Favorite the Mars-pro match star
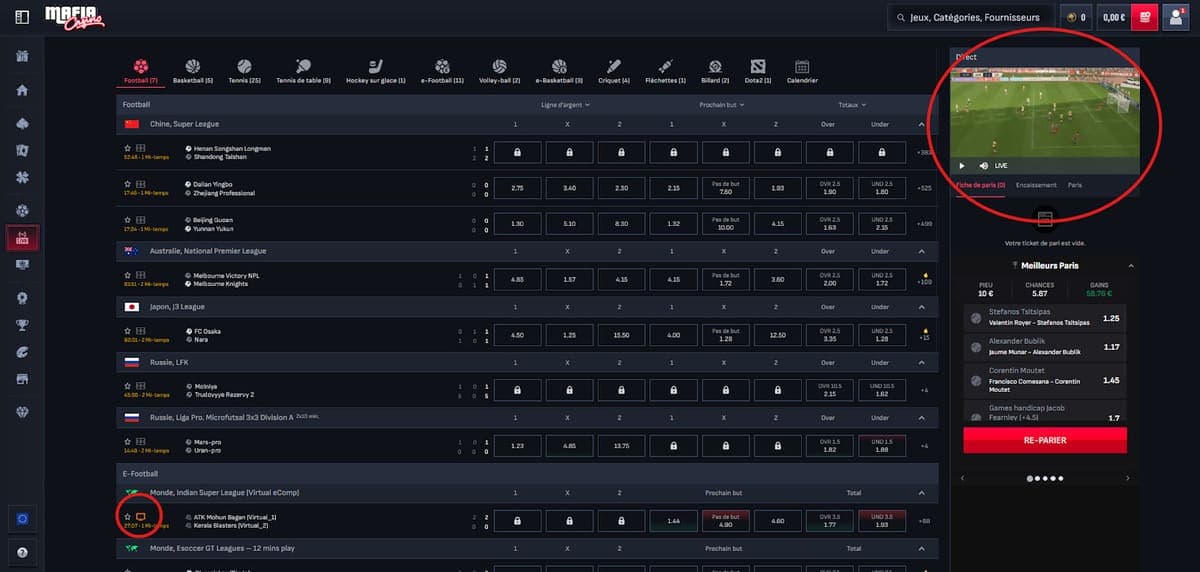 tap(128, 441)
